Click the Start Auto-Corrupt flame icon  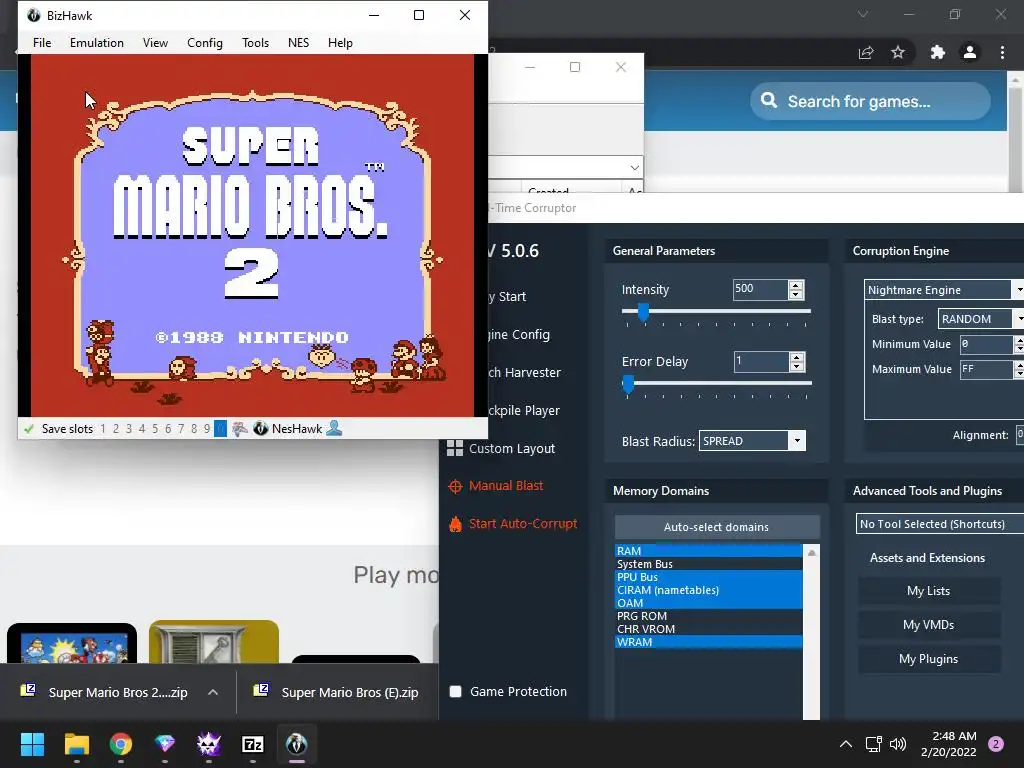[x=455, y=524]
